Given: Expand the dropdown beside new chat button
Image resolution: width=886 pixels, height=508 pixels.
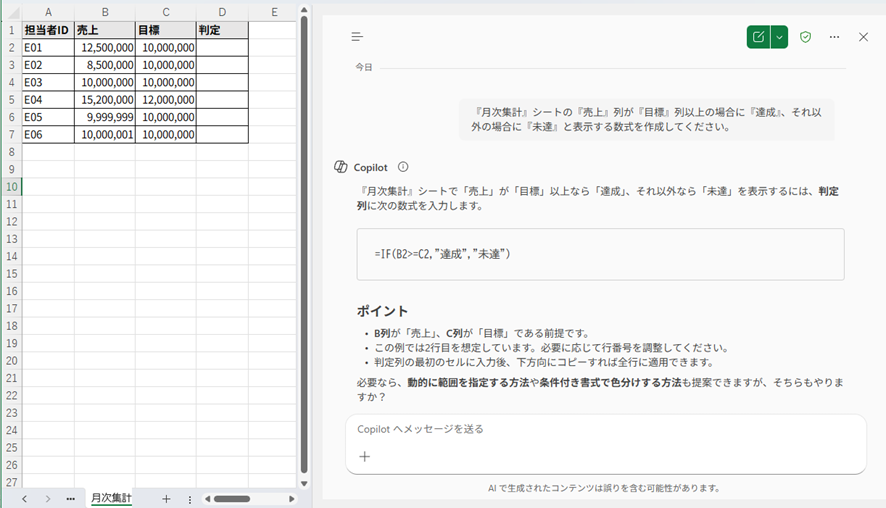Looking at the screenshot, I should click(x=780, y=37).
